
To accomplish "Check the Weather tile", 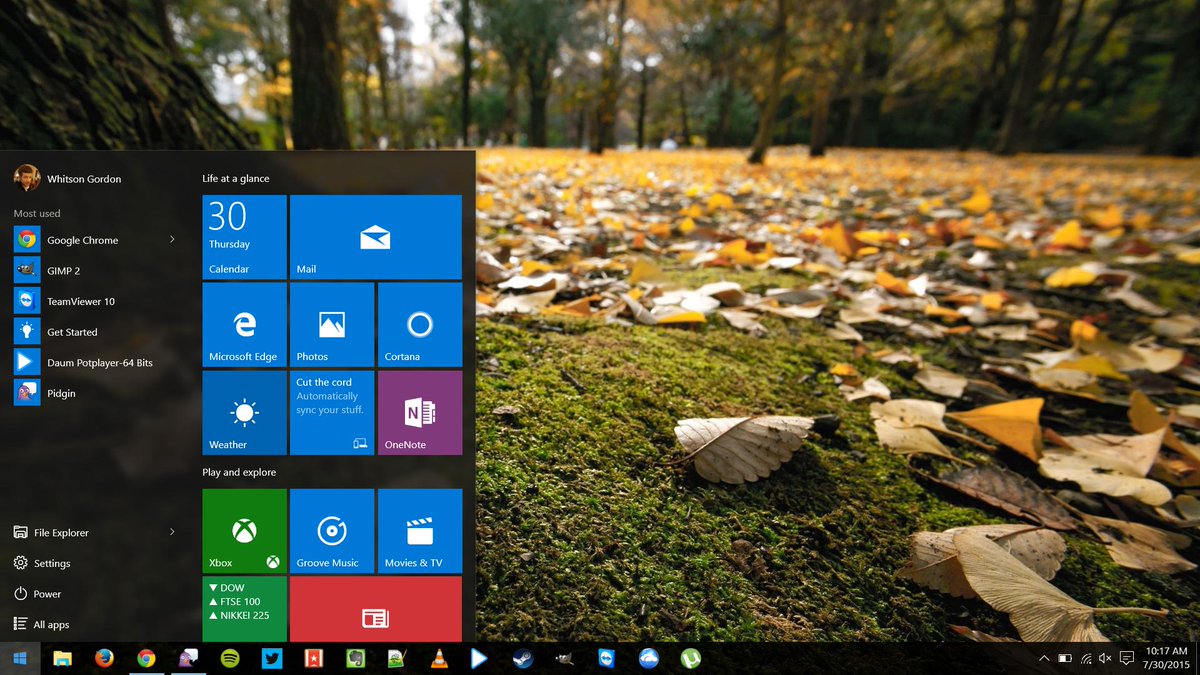I will point(243,412).
